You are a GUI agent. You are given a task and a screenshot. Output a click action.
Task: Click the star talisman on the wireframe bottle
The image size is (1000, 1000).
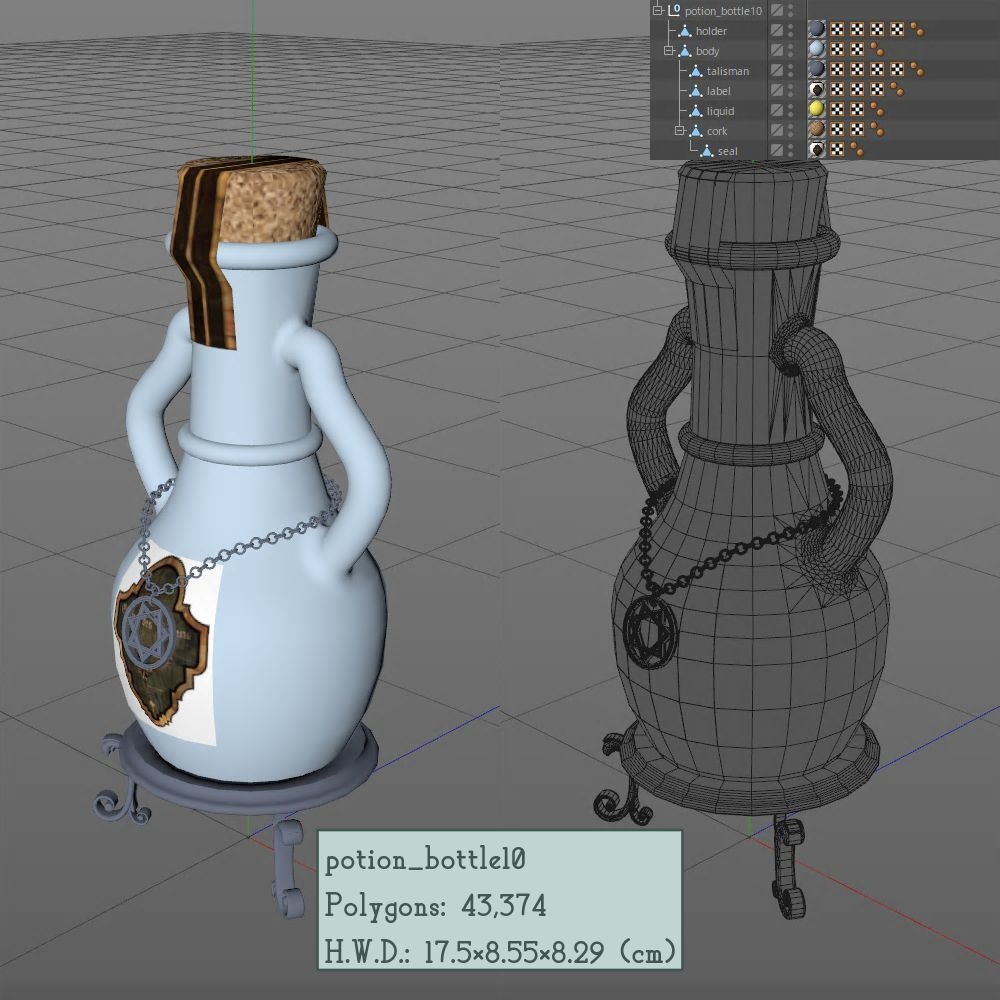click(x=649, y=632)
